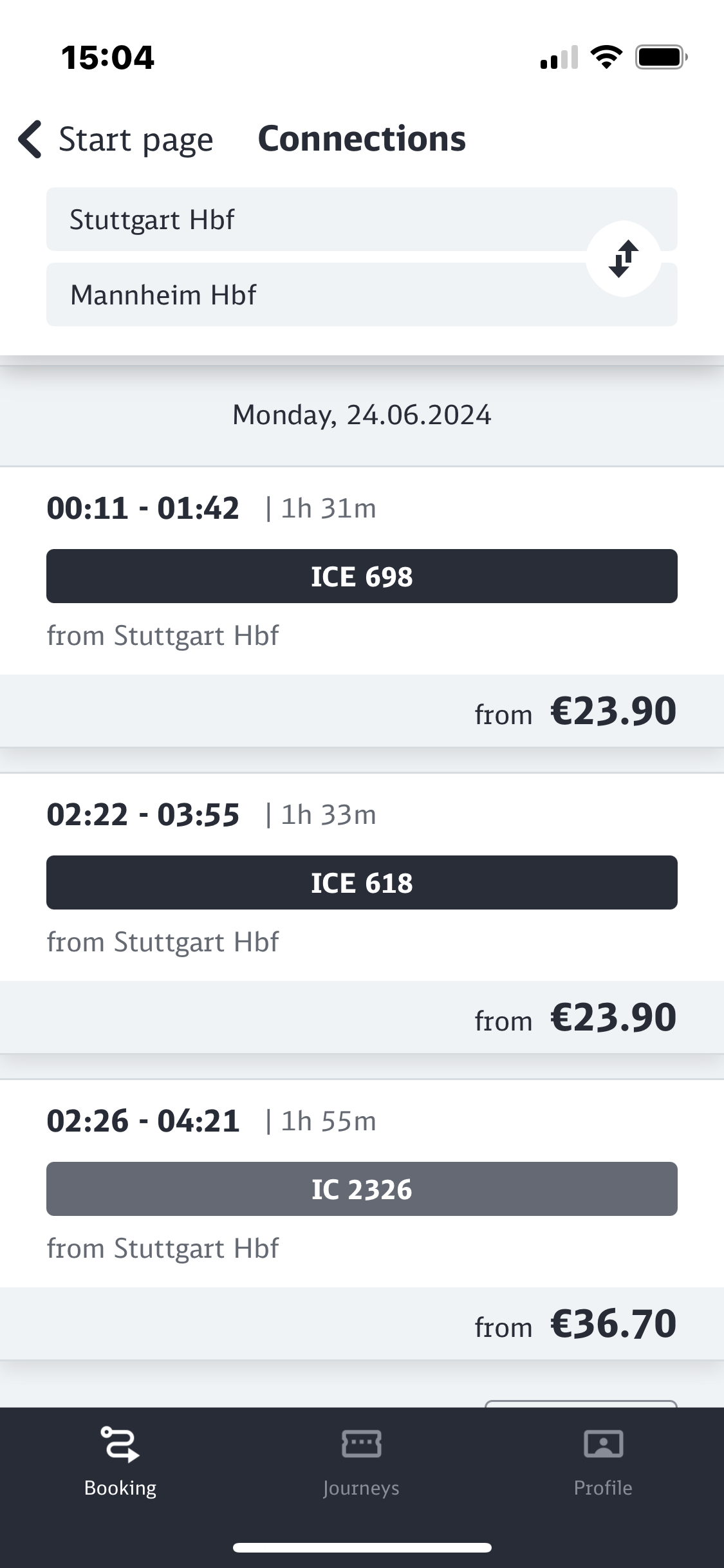Open the Profile tab
The image size is (724, 1568).
pos(603,1462)
